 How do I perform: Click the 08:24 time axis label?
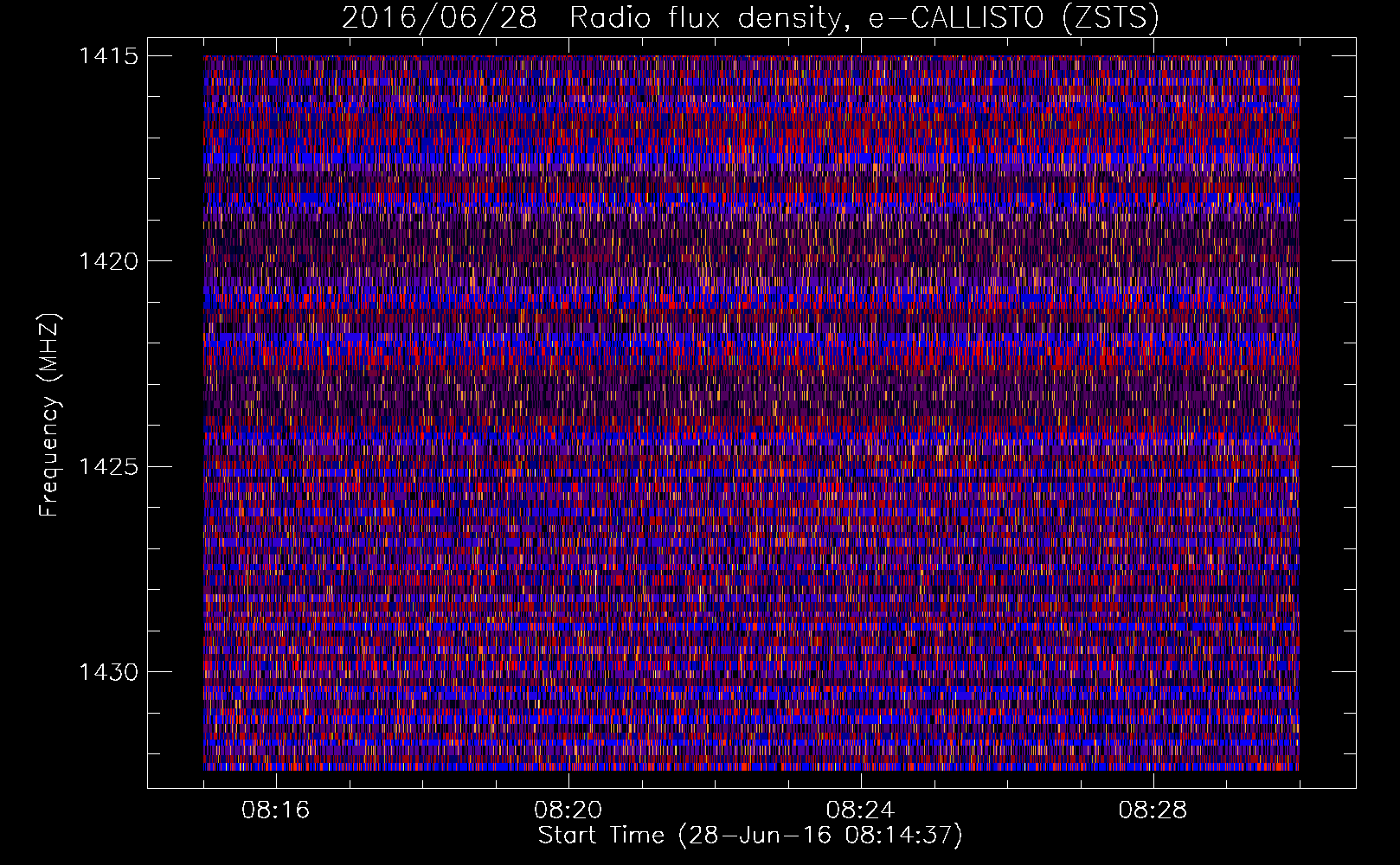coord(860,811)
